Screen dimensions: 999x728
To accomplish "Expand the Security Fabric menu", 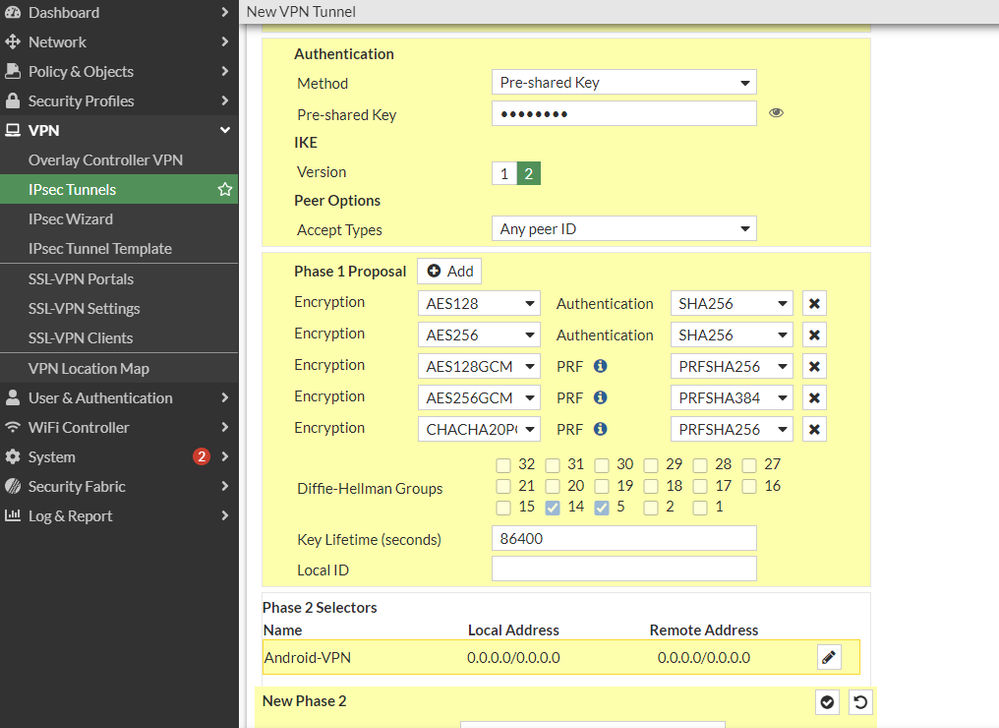I will pyautogui.click(x=118, y=486).
